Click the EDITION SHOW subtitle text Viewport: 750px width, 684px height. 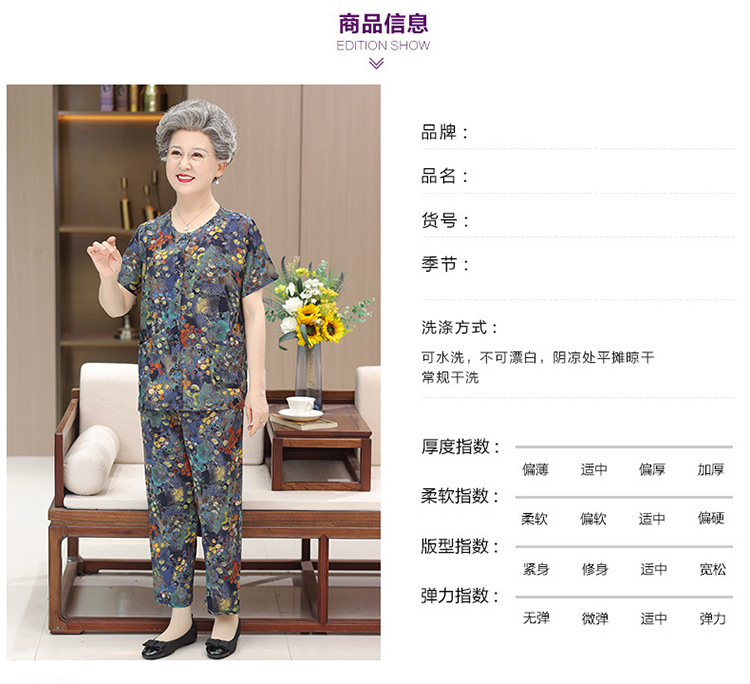click(x=383, y=45)
